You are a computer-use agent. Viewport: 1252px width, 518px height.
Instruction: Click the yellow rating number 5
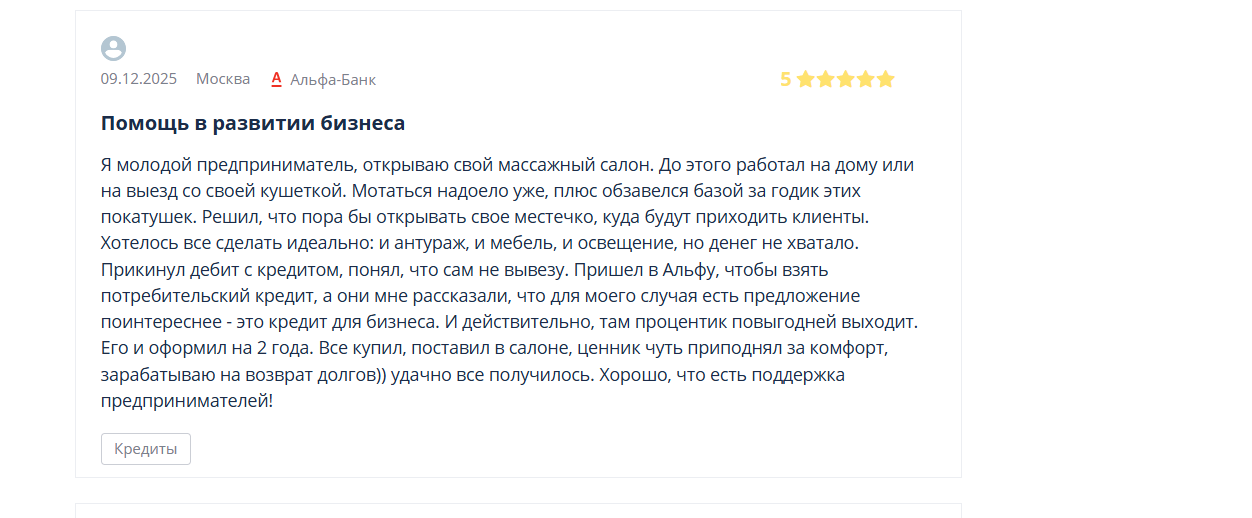[785, 79]
